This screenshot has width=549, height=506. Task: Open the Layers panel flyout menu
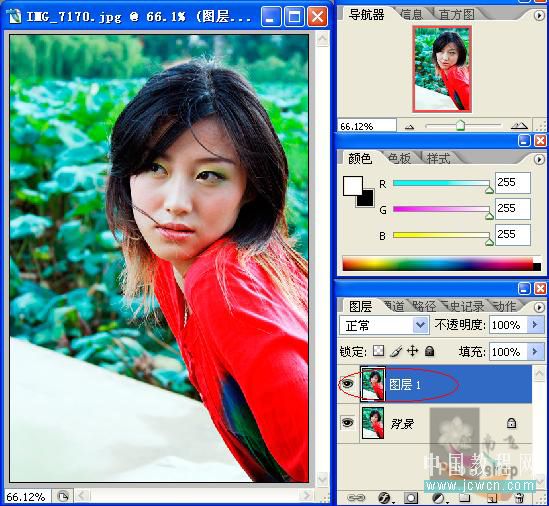coord(539,307)
